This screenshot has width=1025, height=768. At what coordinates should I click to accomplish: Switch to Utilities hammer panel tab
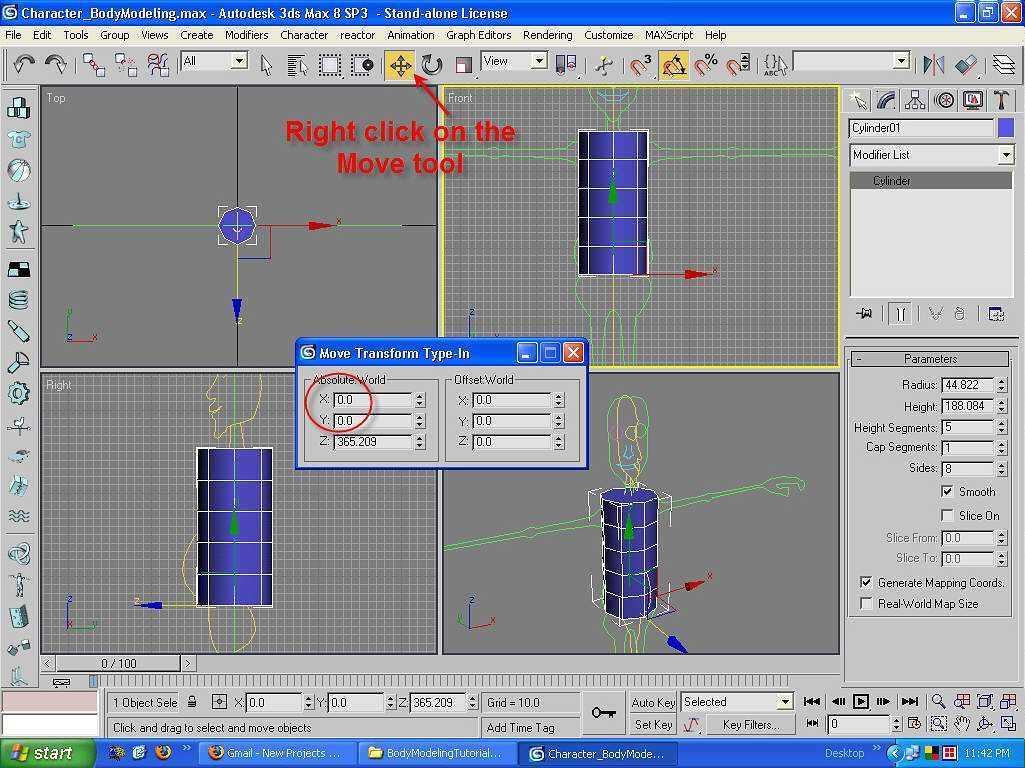1001,100
